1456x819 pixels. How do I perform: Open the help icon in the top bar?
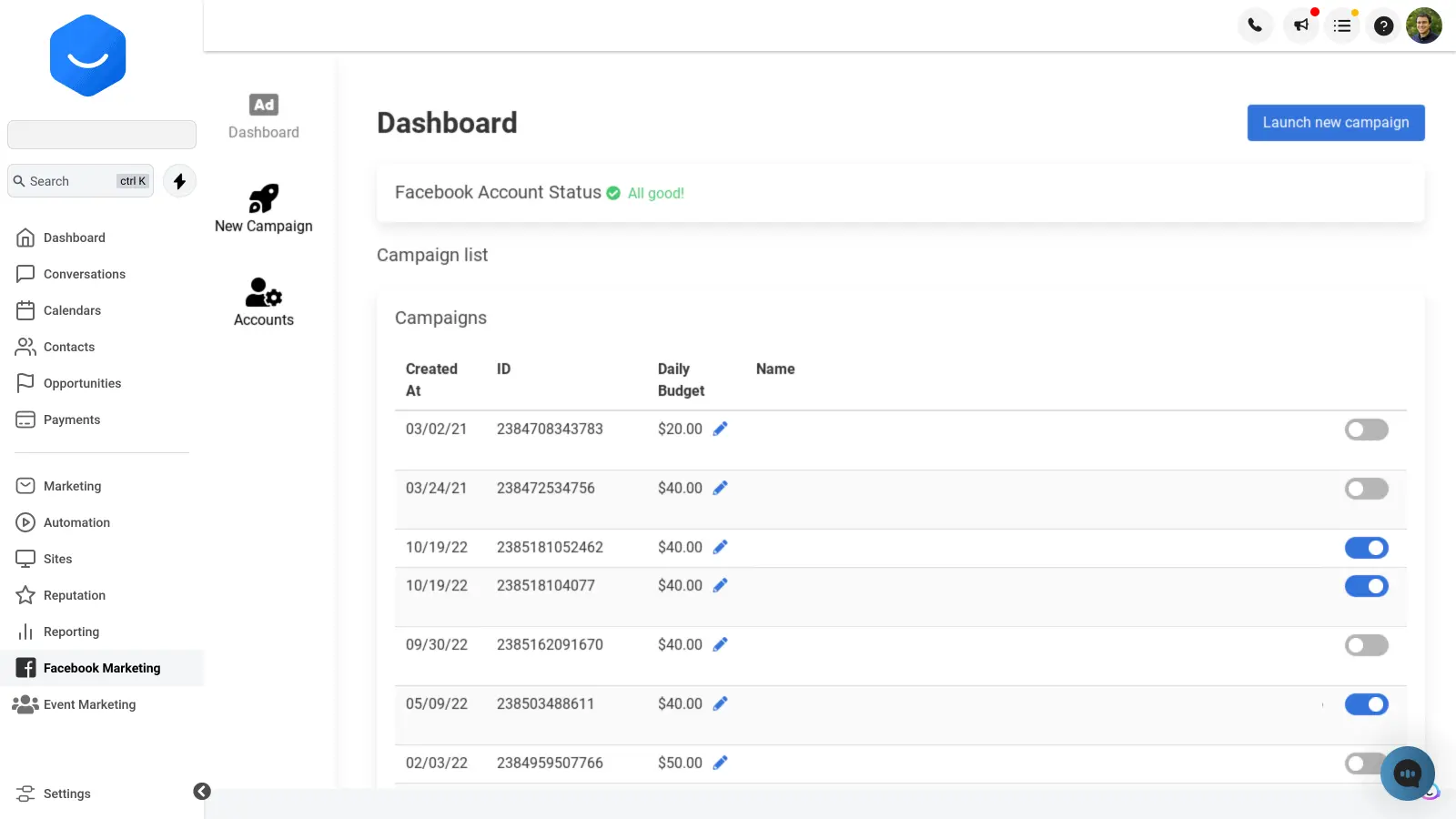click(x=1383, y=25)
